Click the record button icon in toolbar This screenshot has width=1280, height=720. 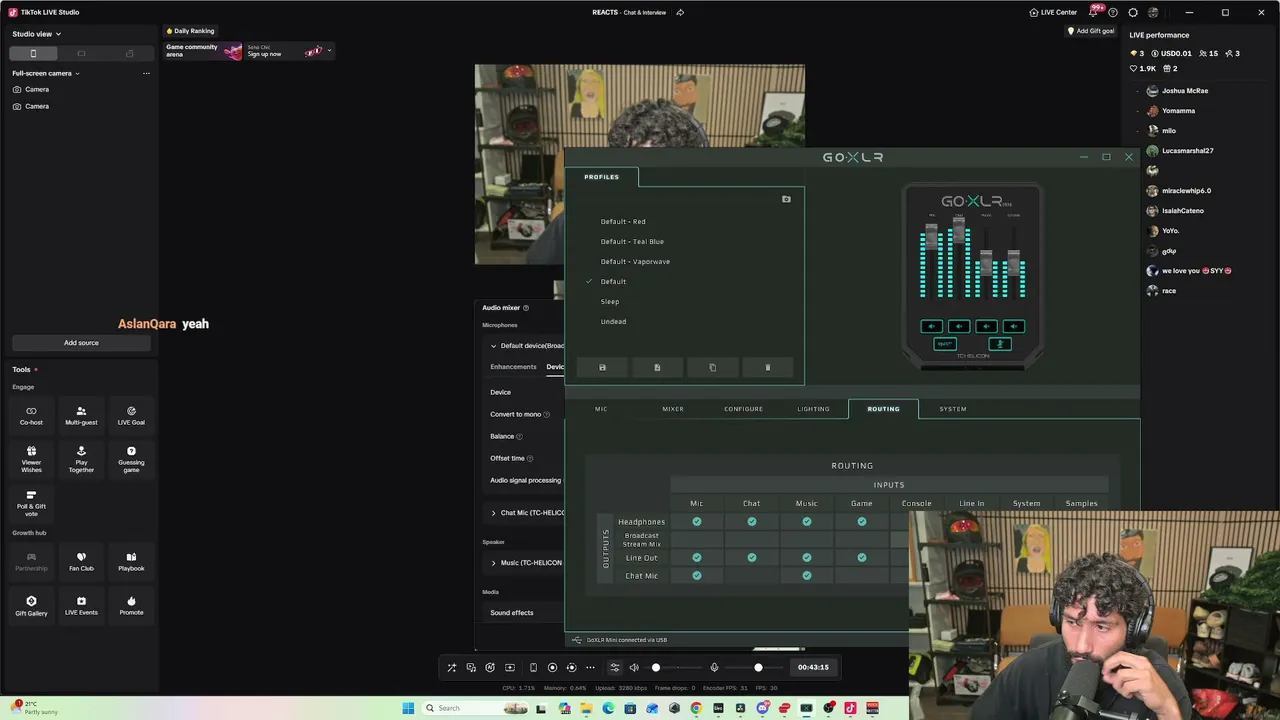[552, 667]
